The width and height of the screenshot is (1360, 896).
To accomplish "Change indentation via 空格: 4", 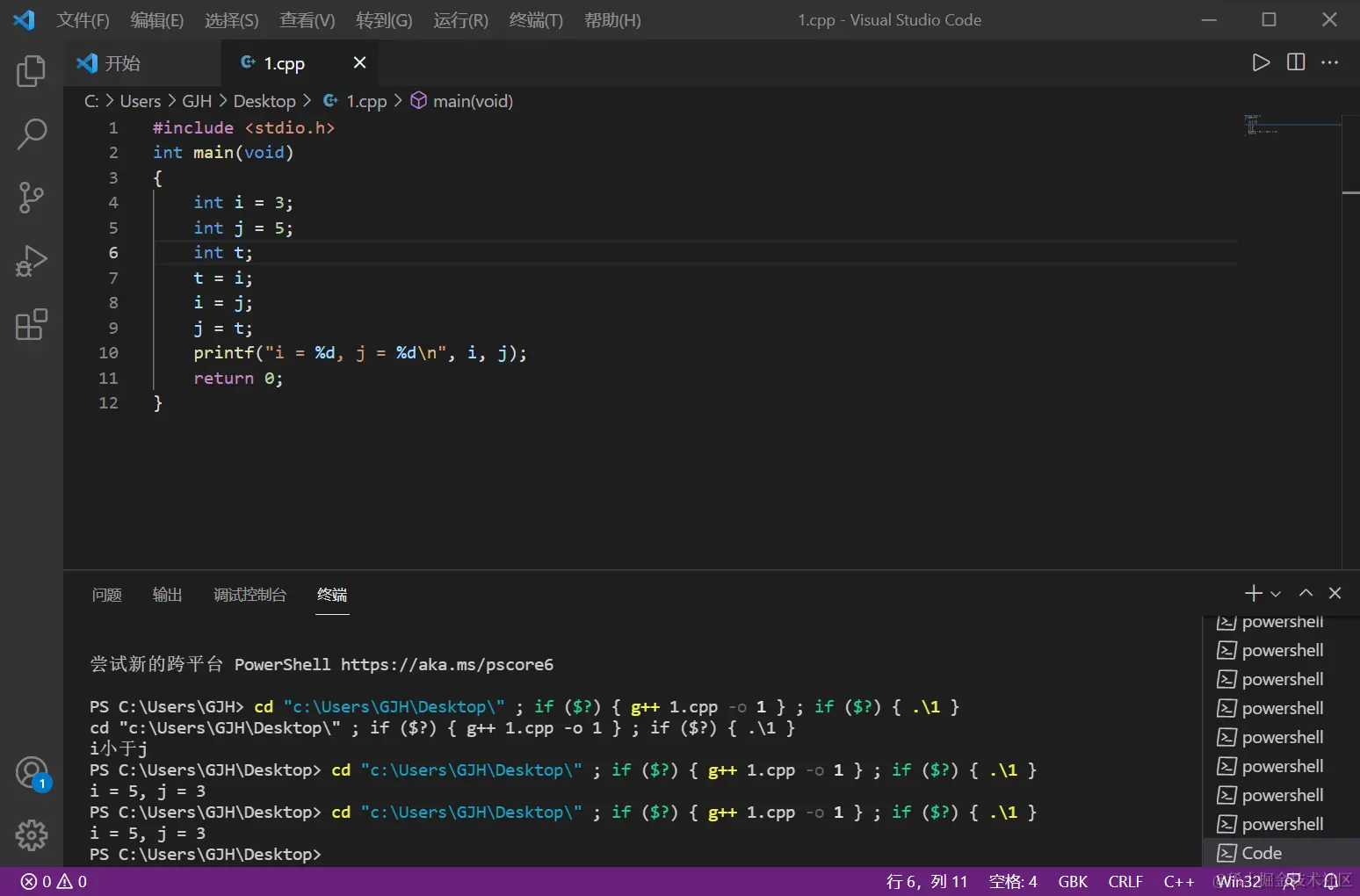I will click(x=1013, y=881).
